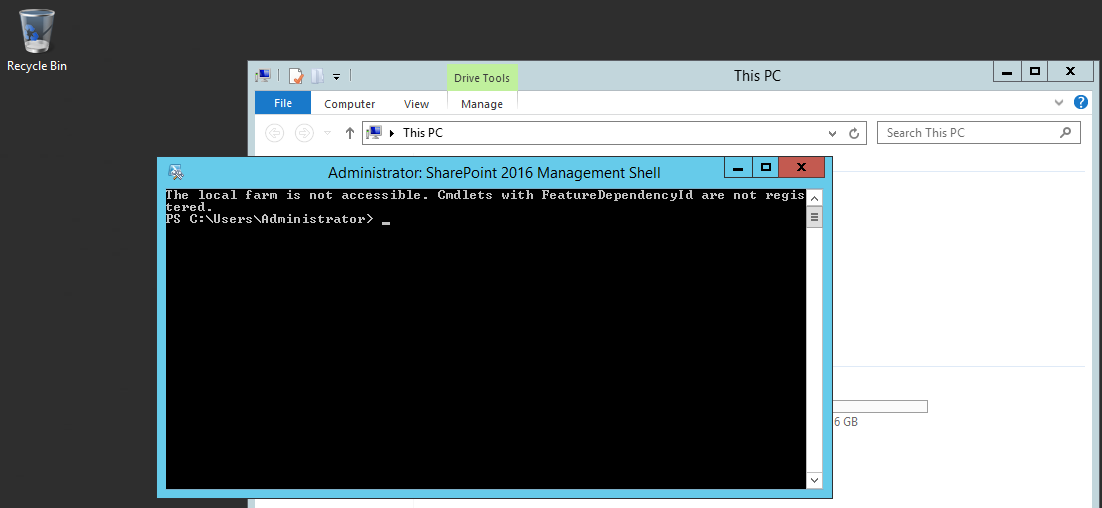Viewport: 1102px width, 508px height.
Task: Click the New folder quick access icon
Action: tap(318, 76)
